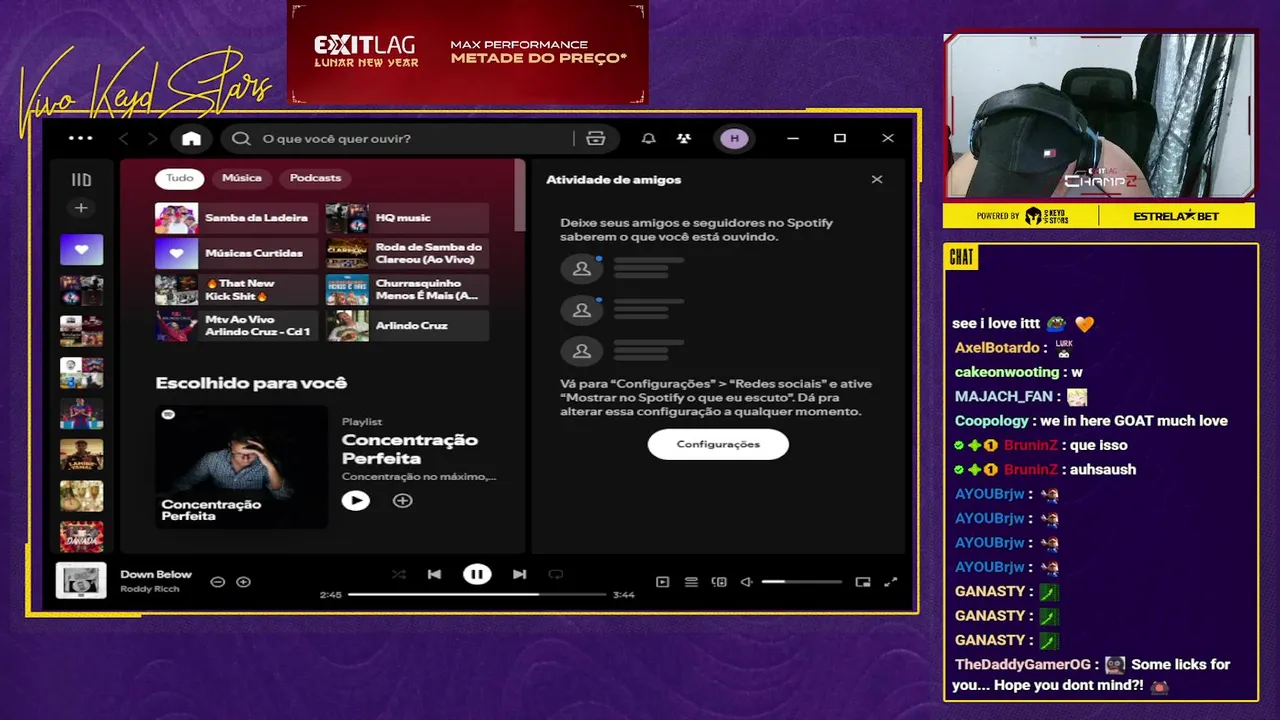Add Down Below to playlist with plus icon

243,581
